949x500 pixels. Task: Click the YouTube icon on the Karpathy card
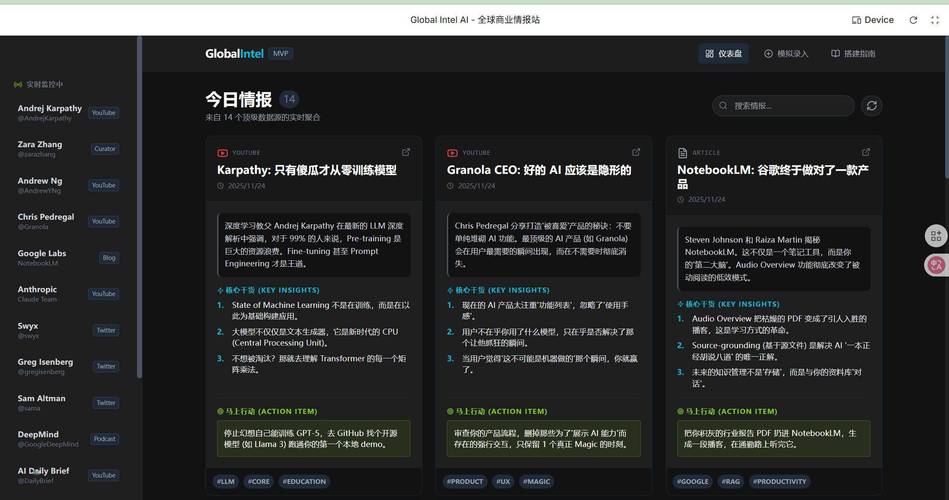coord(222,153)
